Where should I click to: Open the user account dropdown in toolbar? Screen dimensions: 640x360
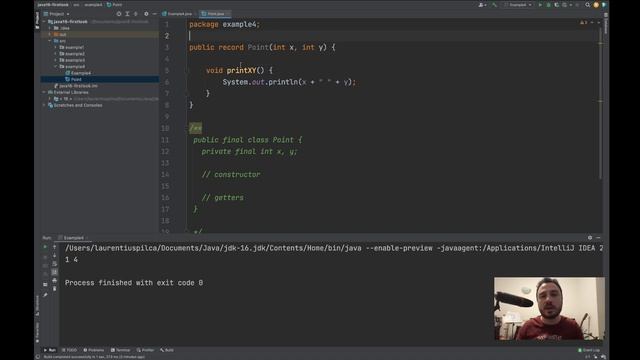[482, 5]
